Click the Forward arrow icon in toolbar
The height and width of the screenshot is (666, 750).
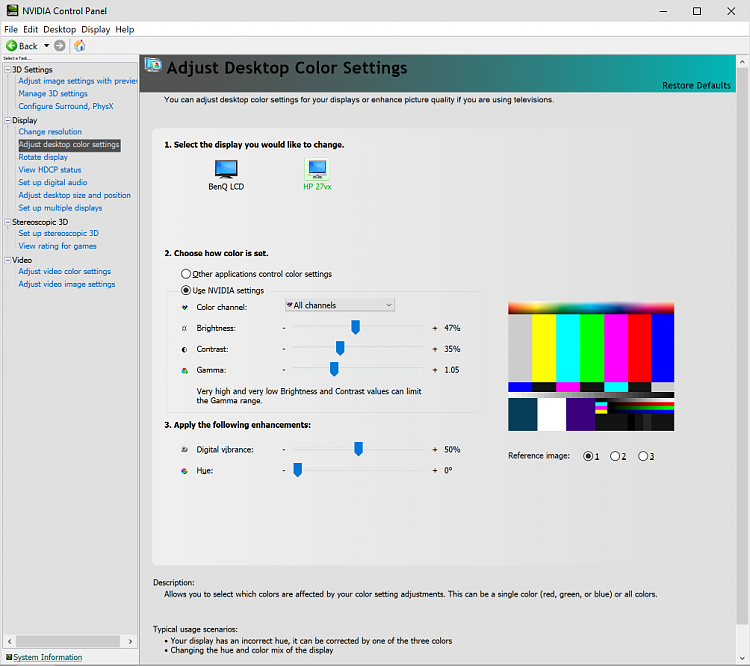tap(60, 46)
